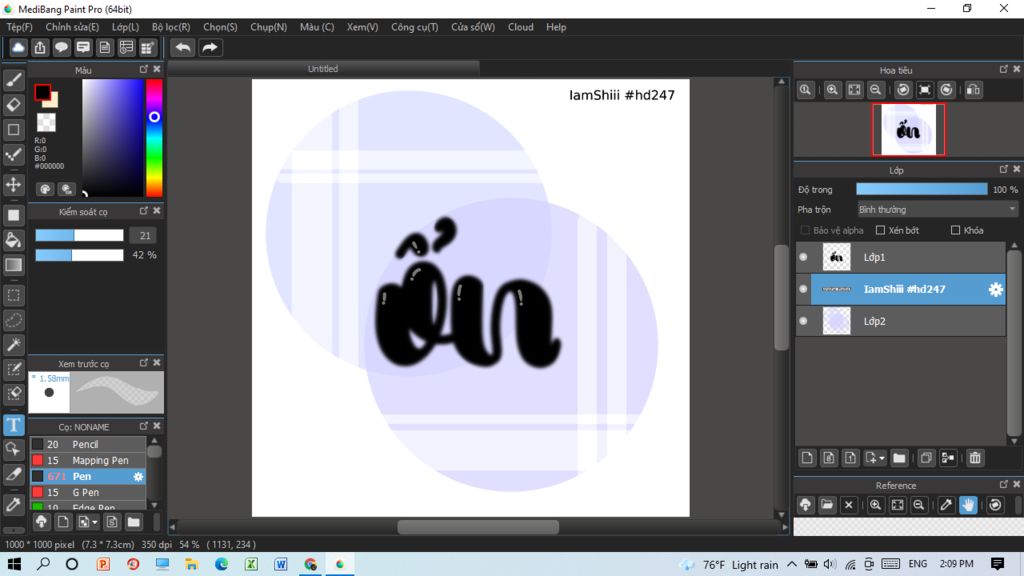Open the Cloud menu
Viewport: 1024px width, 576px height.
click(x=520, y=27)
